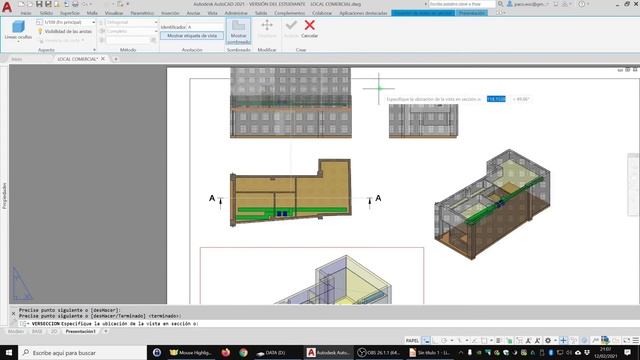Click the Desplazar move icon
The width and height of the screenshot is (640, 360).
click(267, 25)
